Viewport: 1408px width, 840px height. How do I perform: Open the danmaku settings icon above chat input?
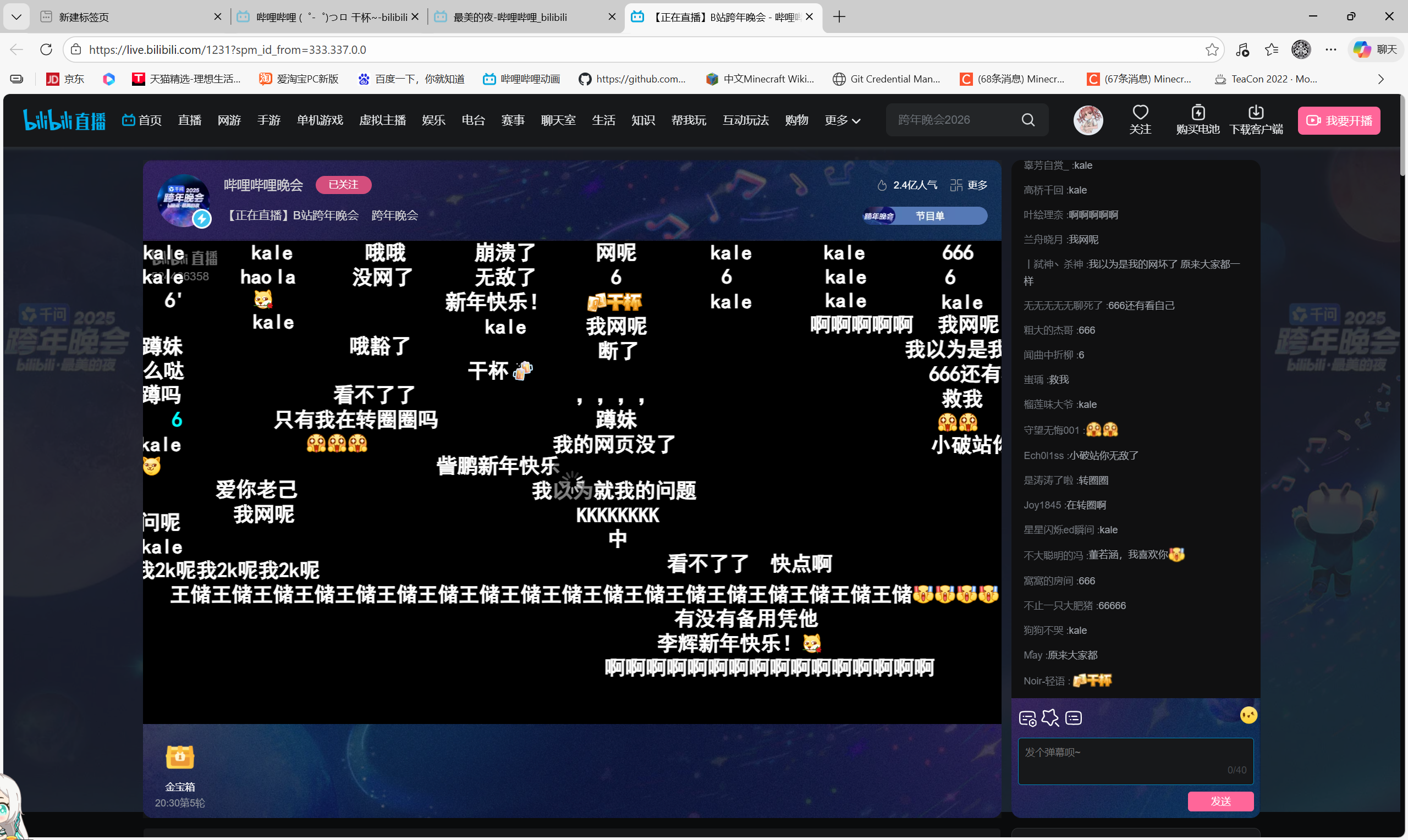point(1027,718)
